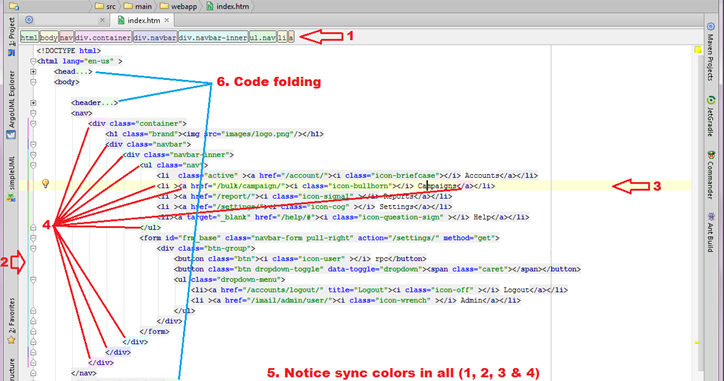Click the yellow warning stripe in error gutter
Image resolution: width=724 pixels, height=381 pixels.
[697, 342]
